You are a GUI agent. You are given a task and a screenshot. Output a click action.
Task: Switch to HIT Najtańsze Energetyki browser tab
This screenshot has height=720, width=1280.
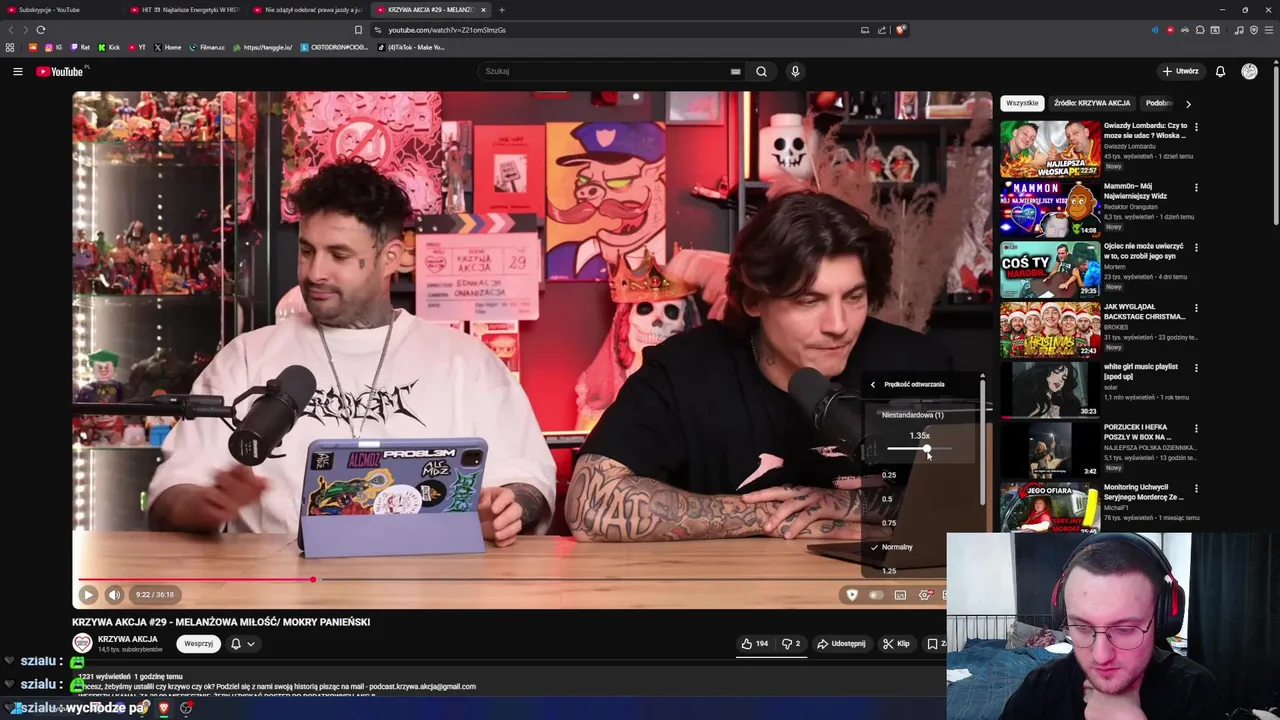point(186,10)
